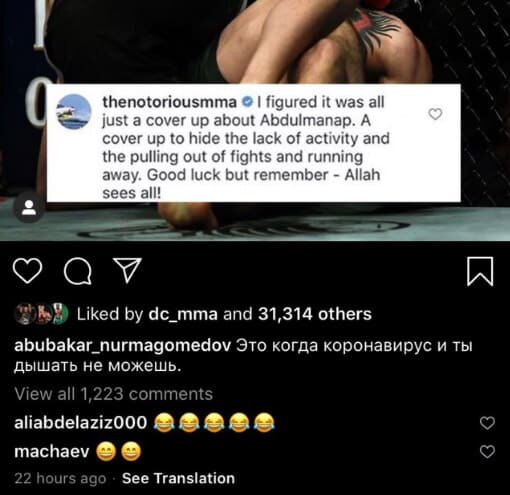Open thenotoriousmma's profile picture
Screen dimensions: 510x495
coord(74,112)
